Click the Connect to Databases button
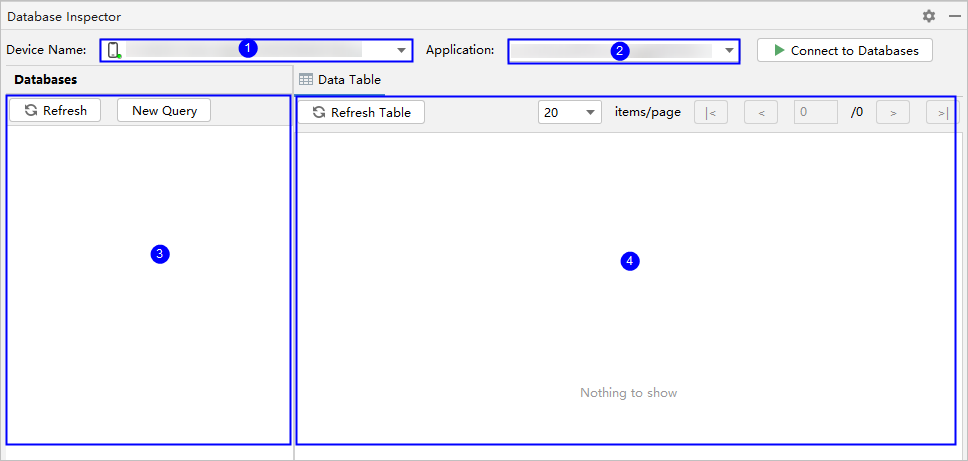The width and height of the screenshot is (968, 461). pyautogui.click(x=845, y=50)
